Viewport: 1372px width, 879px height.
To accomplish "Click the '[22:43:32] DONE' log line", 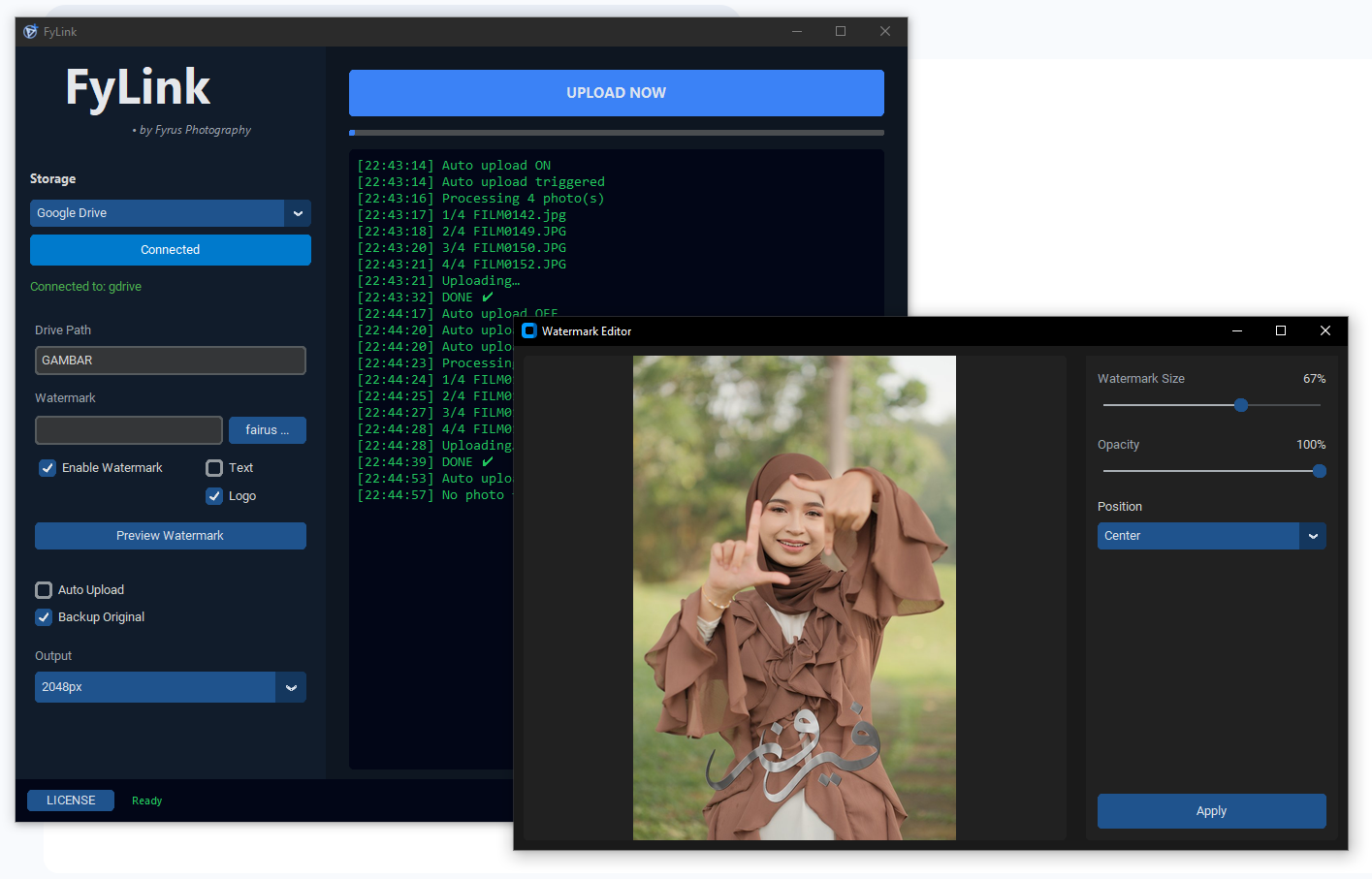I will click(x=425, y=298).
